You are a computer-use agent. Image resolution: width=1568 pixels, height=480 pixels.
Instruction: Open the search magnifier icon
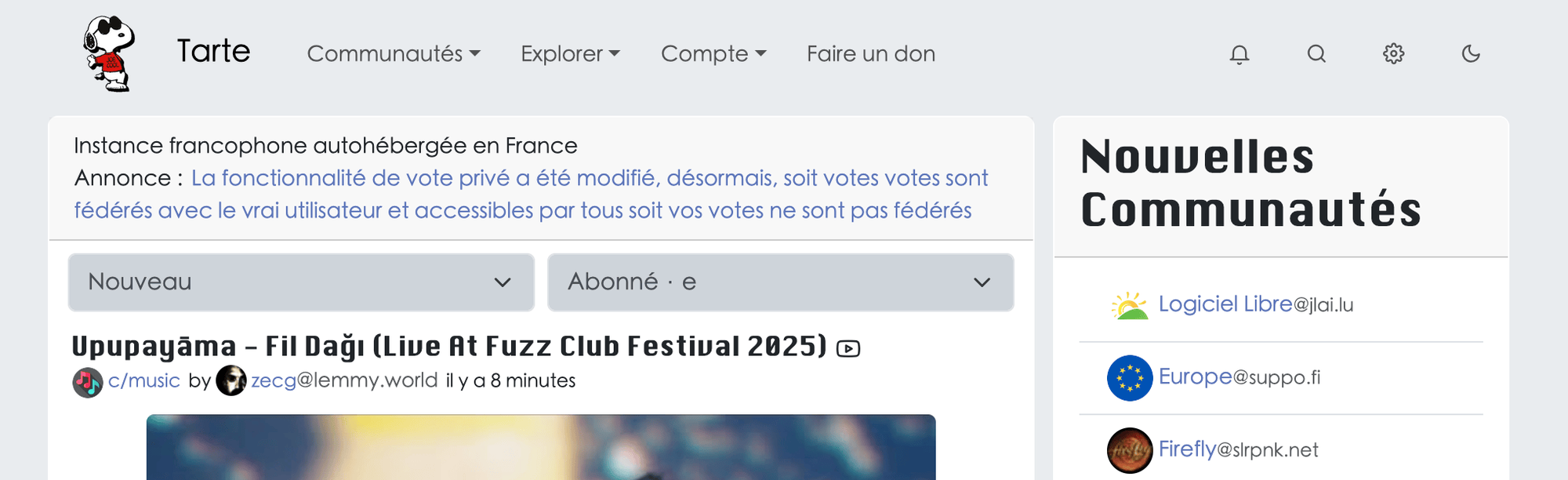1316,54
